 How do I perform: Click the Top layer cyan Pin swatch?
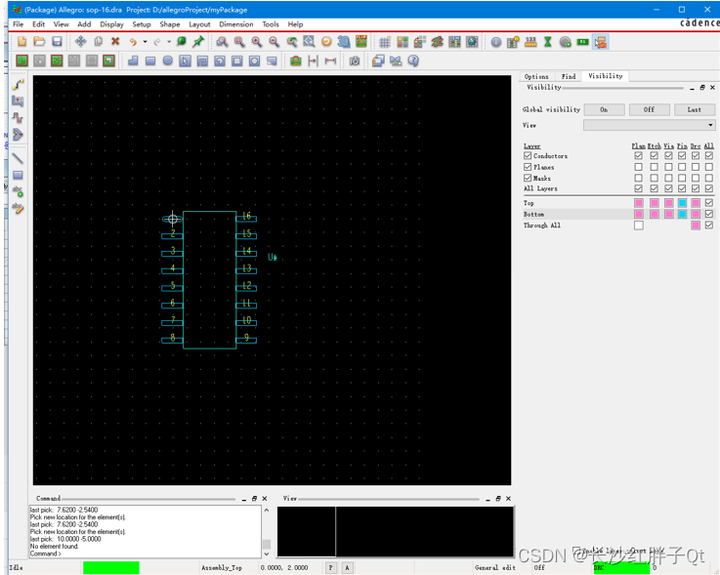[681, 203]
